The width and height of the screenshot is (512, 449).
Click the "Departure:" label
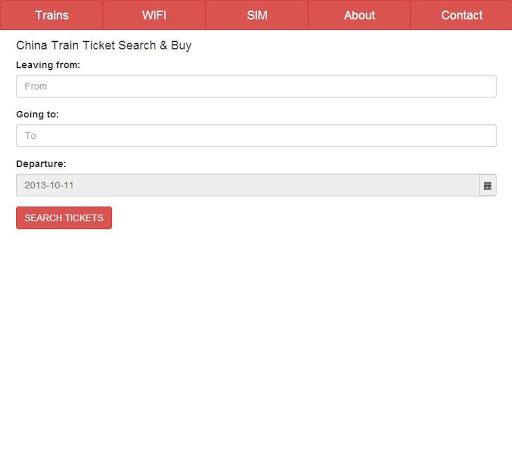[x=41, y=164]
